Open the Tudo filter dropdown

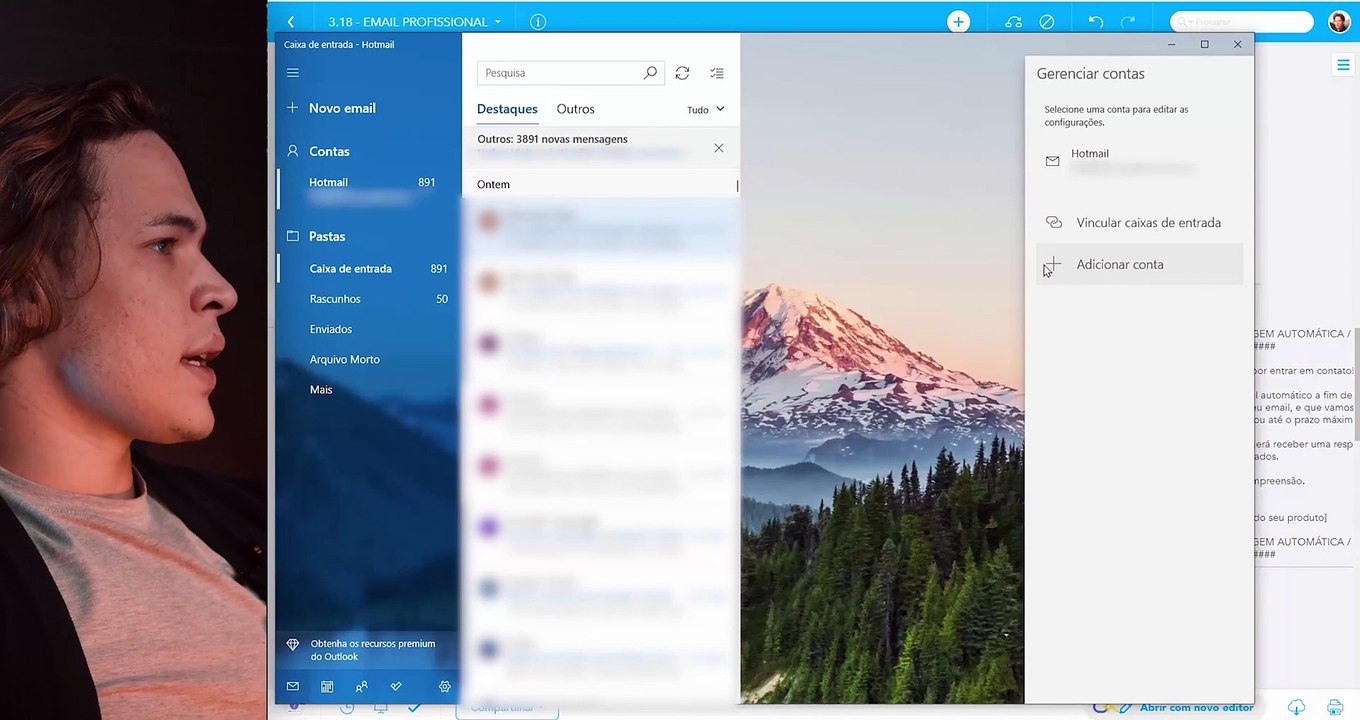706,110
